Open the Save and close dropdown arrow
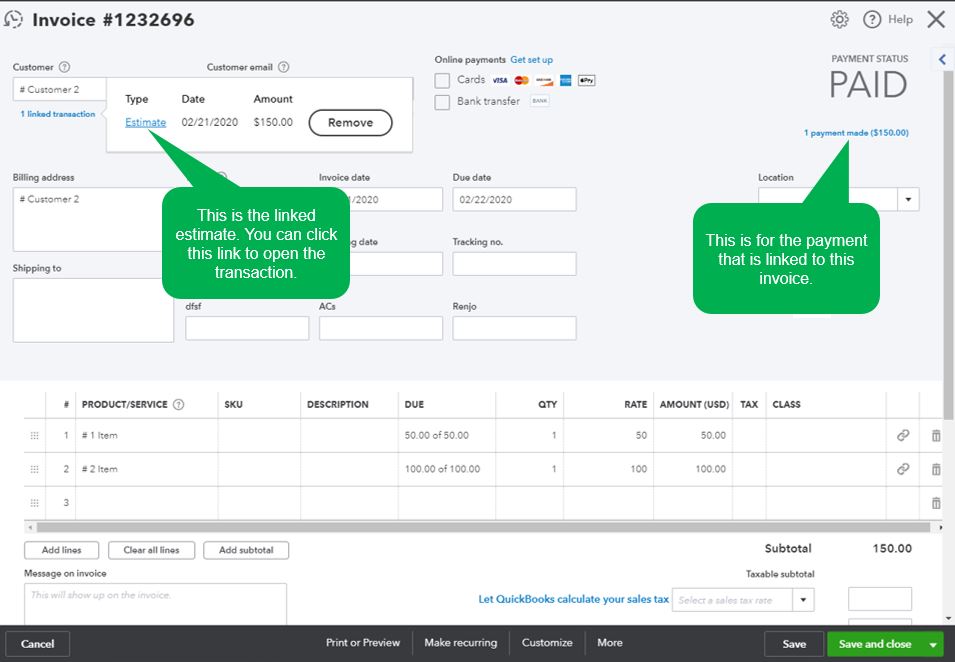 point(933,644)
